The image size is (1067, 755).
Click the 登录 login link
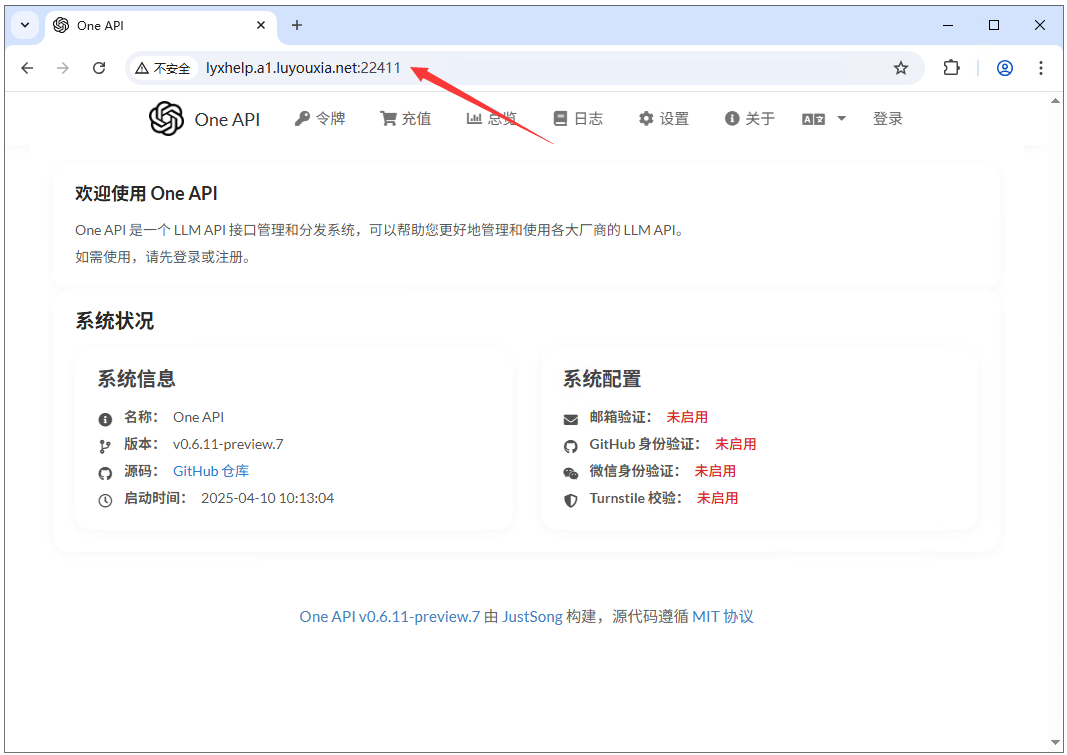pyautogui.click(x=887, y=118)
